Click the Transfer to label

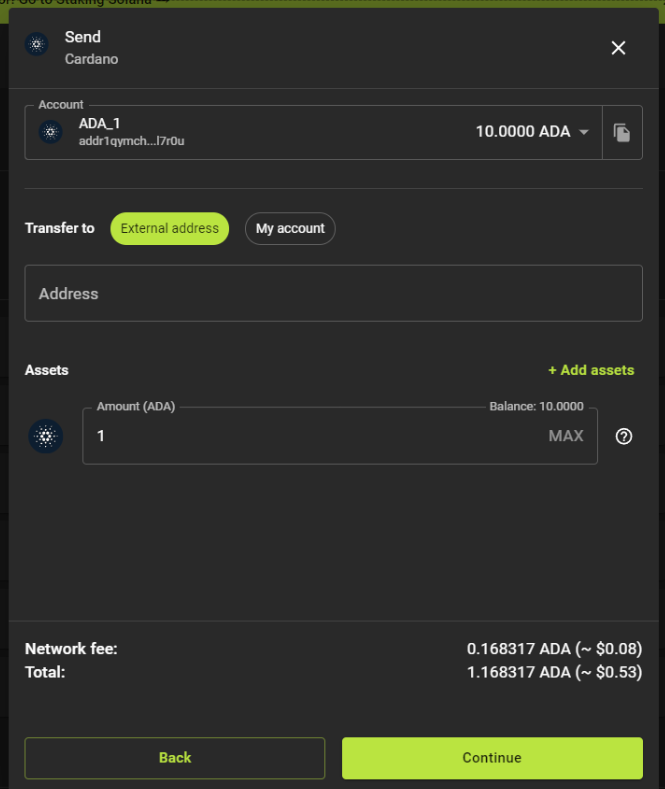coord(59,228)
